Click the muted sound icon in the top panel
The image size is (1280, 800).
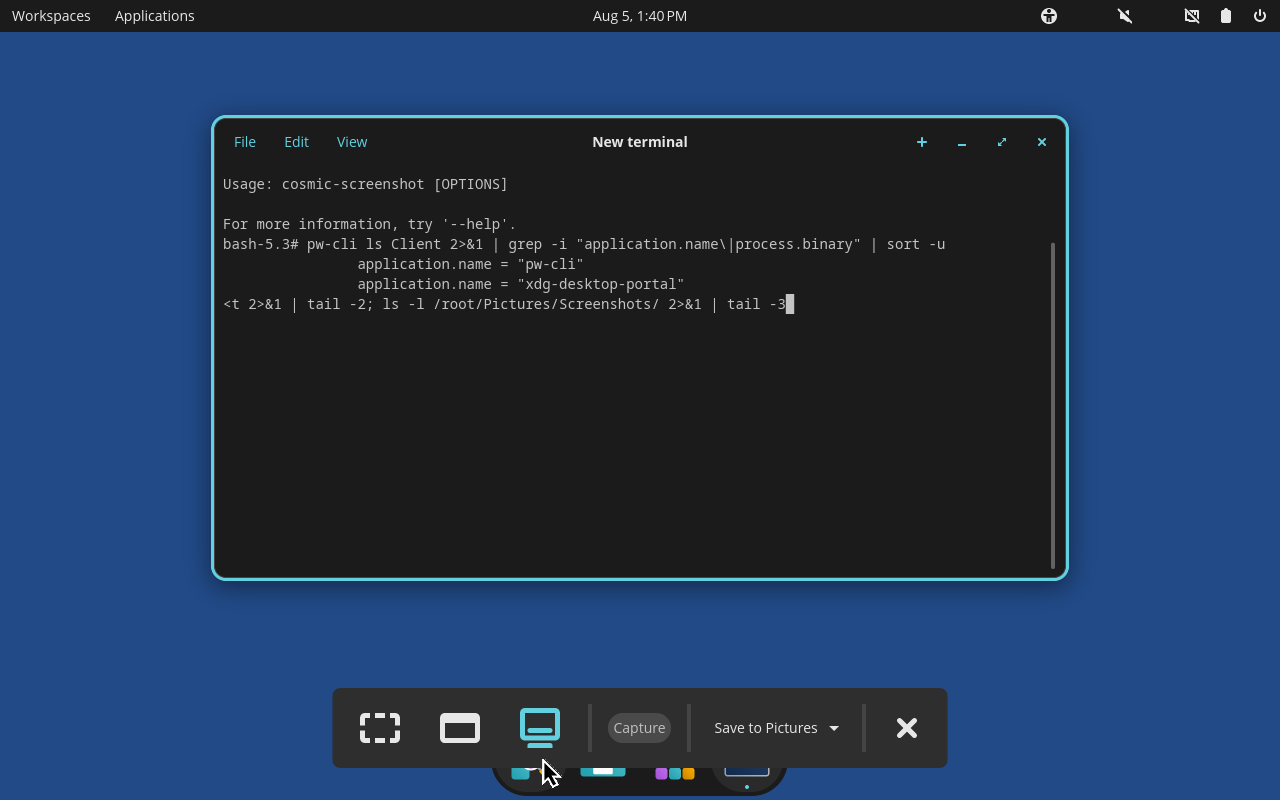(1125, 16)
